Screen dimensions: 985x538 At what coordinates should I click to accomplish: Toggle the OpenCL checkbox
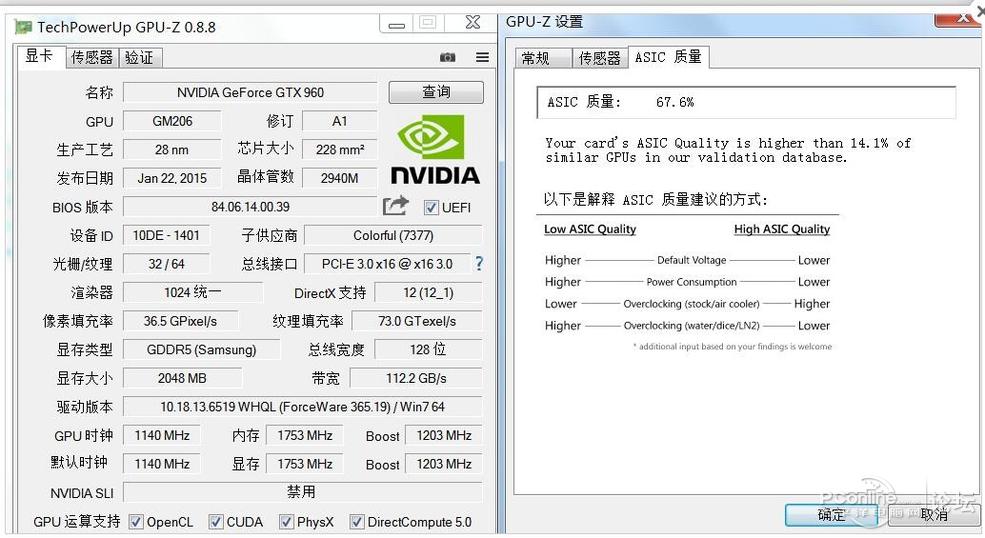(x=136, y=522)
